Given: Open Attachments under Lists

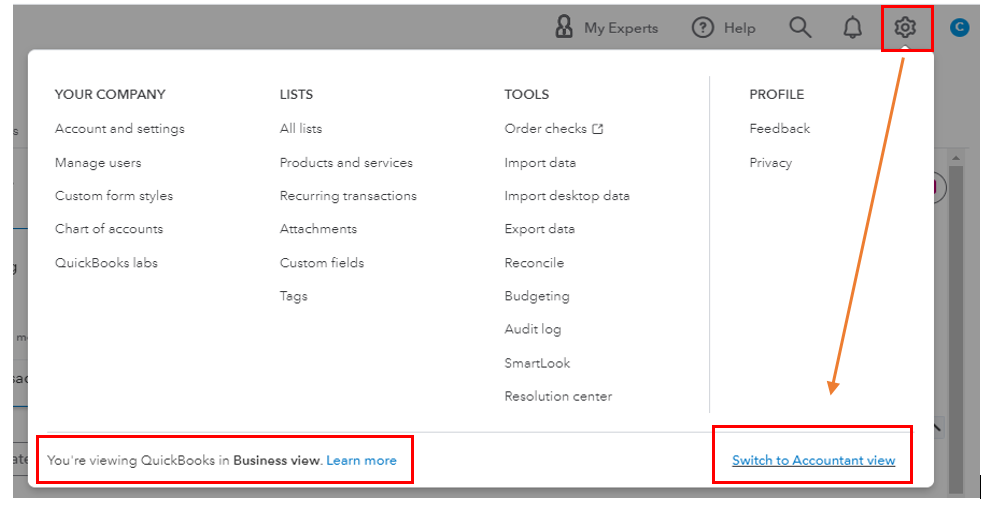Looking at the screenshot, I should point(318,229).
